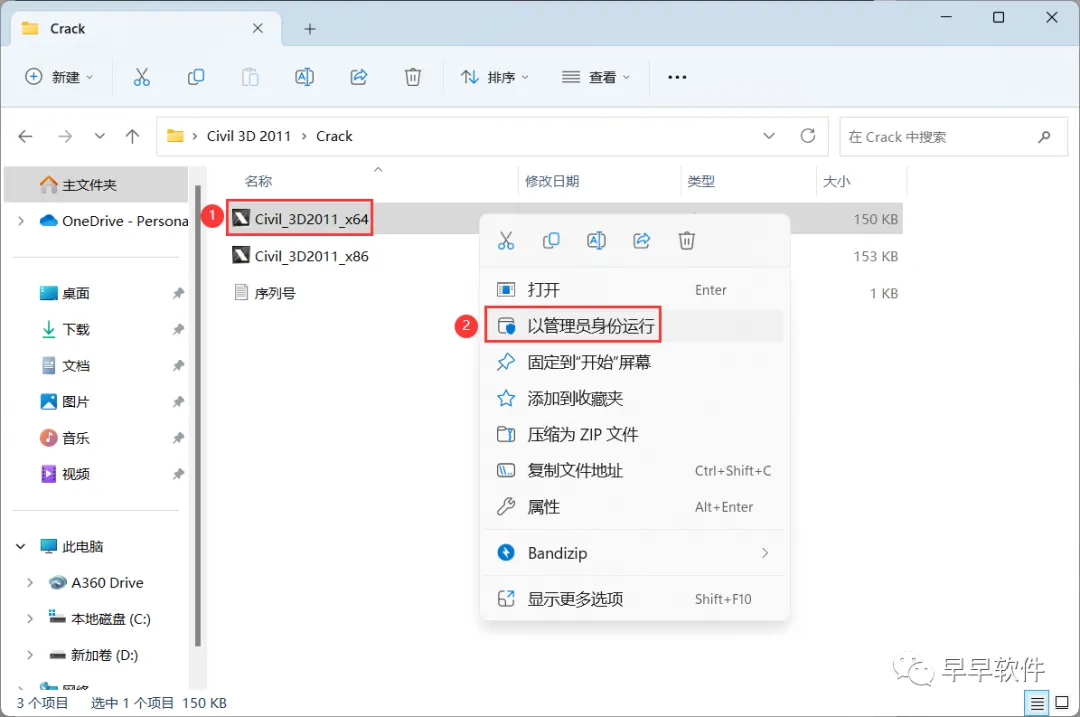The width and height of the screenshot is (1080, 717).
Task: Select the 序列号 text file
Action: coord(274,293)
